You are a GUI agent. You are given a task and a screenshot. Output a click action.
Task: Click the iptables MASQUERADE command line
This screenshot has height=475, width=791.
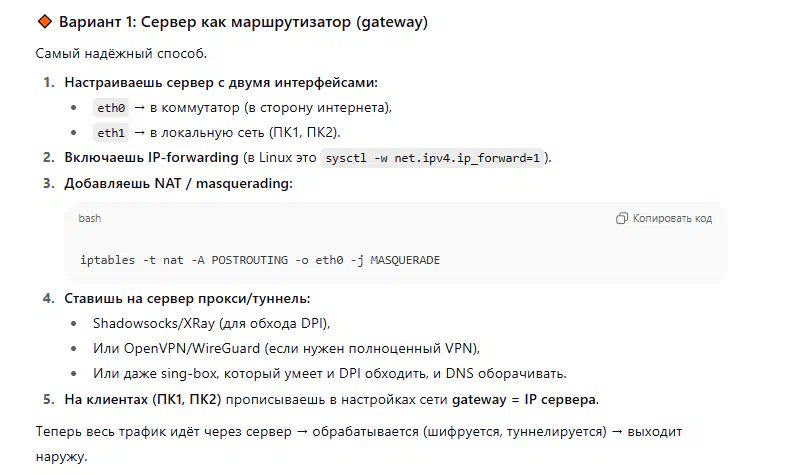tap(260, 260)
